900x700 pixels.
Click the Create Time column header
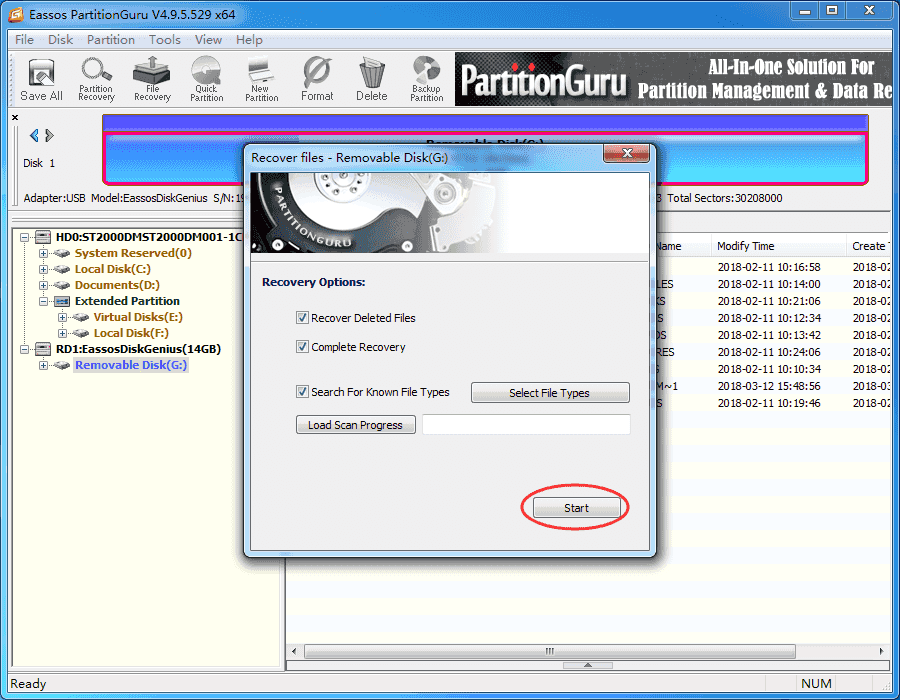(x=870, y=246)
